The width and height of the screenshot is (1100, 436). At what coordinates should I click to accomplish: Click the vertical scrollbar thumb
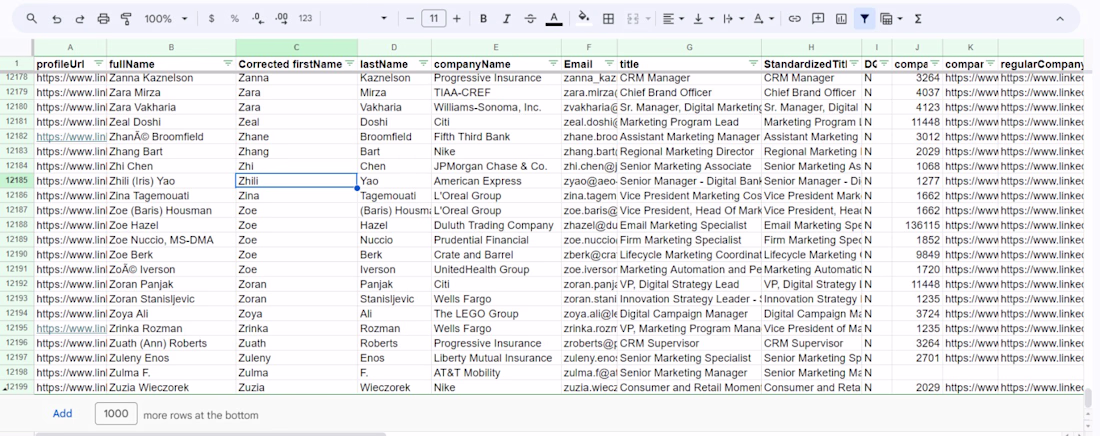point(1089,398)
